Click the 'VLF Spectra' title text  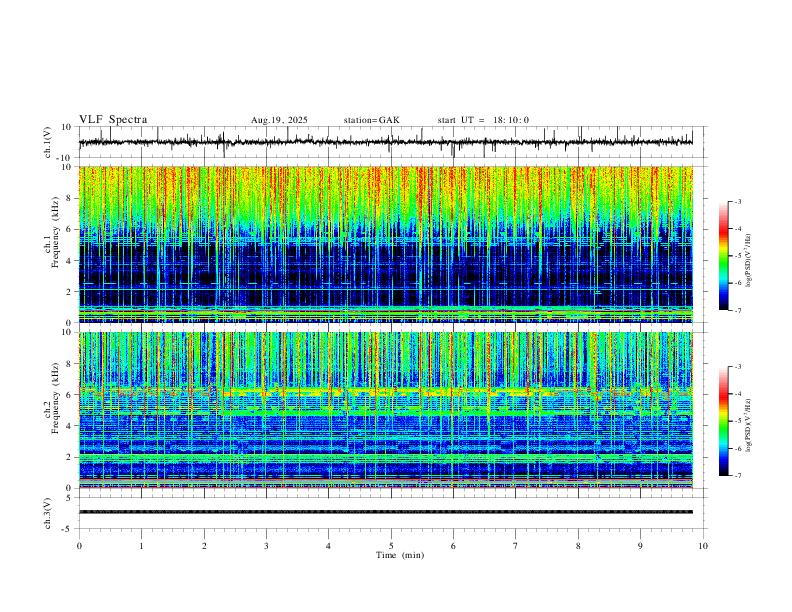click(x=113, y=120)
